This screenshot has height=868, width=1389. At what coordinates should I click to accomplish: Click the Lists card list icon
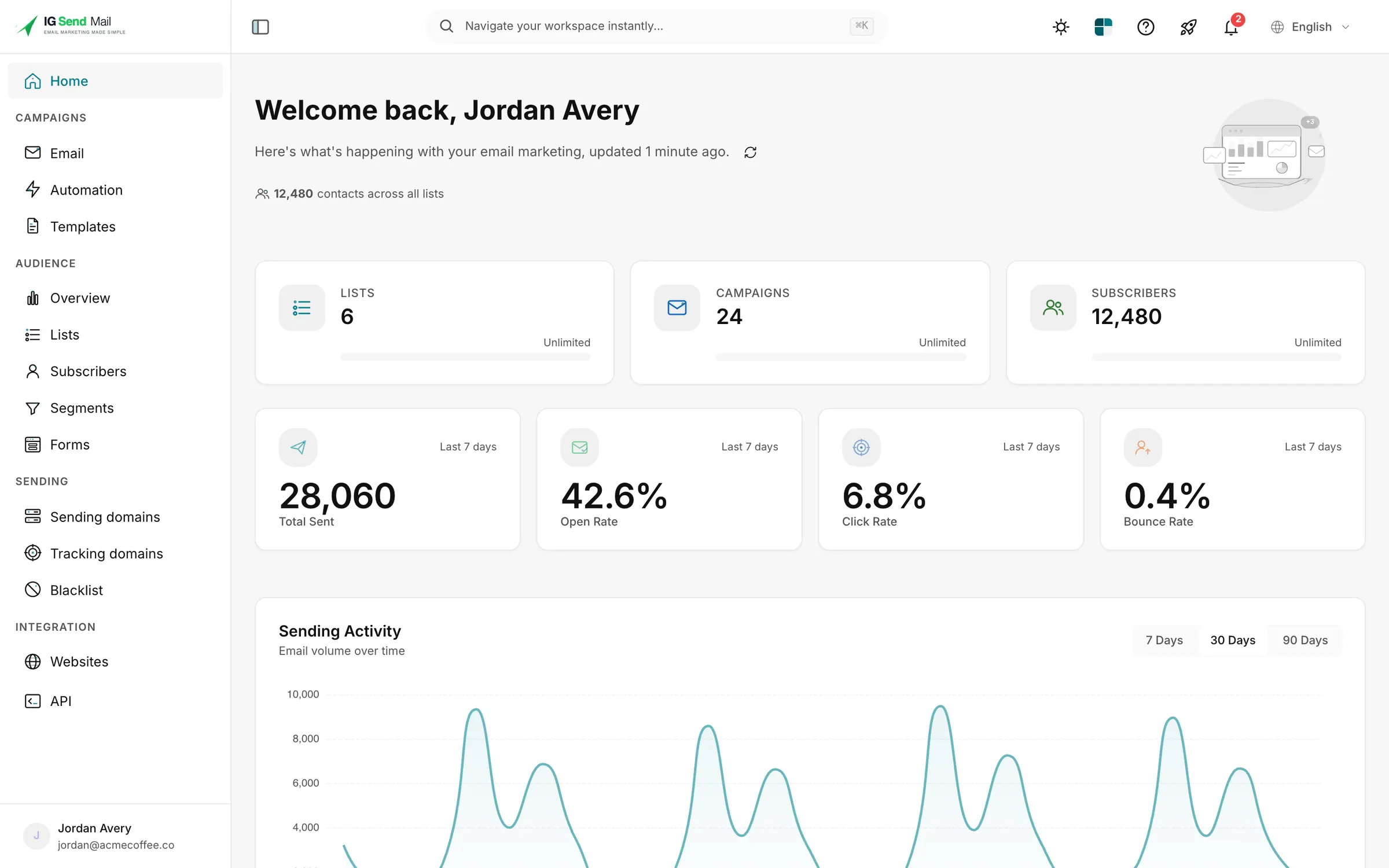pos(302,307)
